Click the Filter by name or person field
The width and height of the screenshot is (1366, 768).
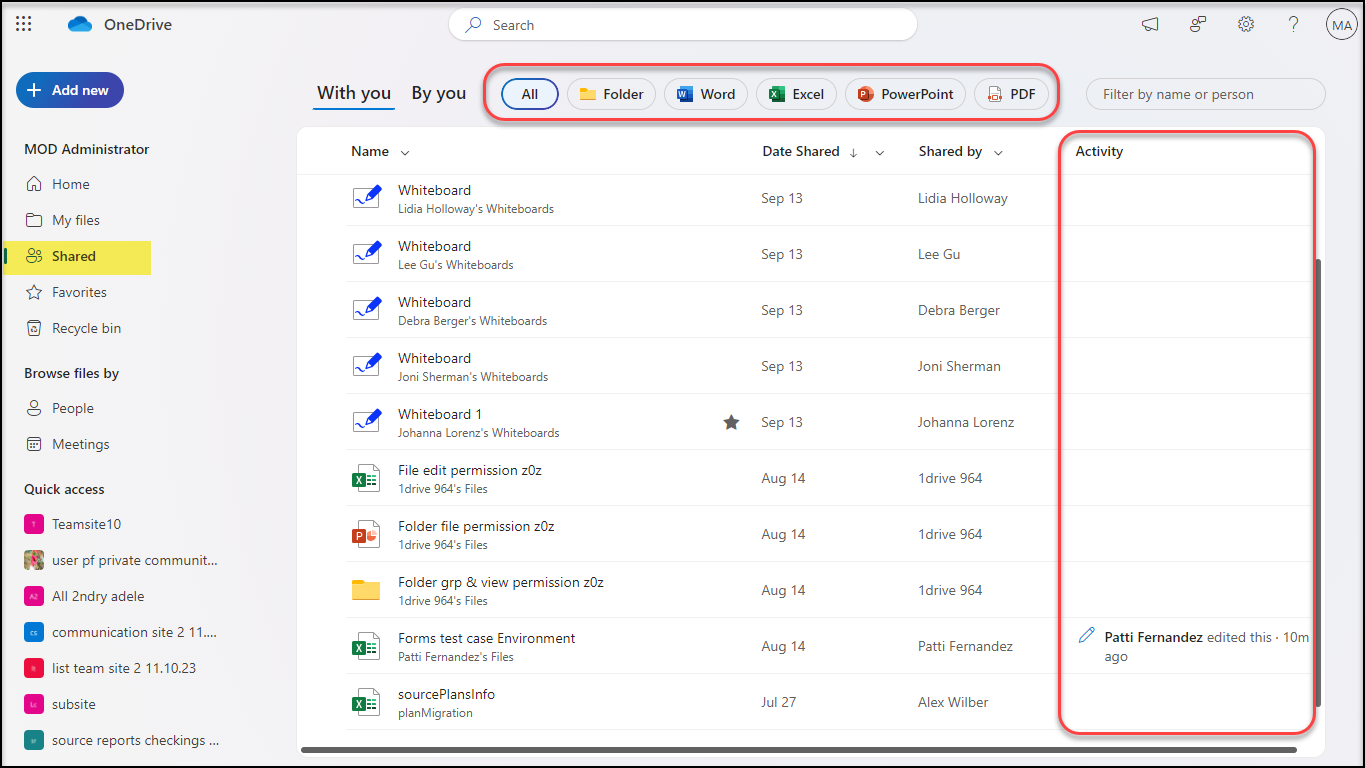pyautogui.click(x=1205, y=94)
